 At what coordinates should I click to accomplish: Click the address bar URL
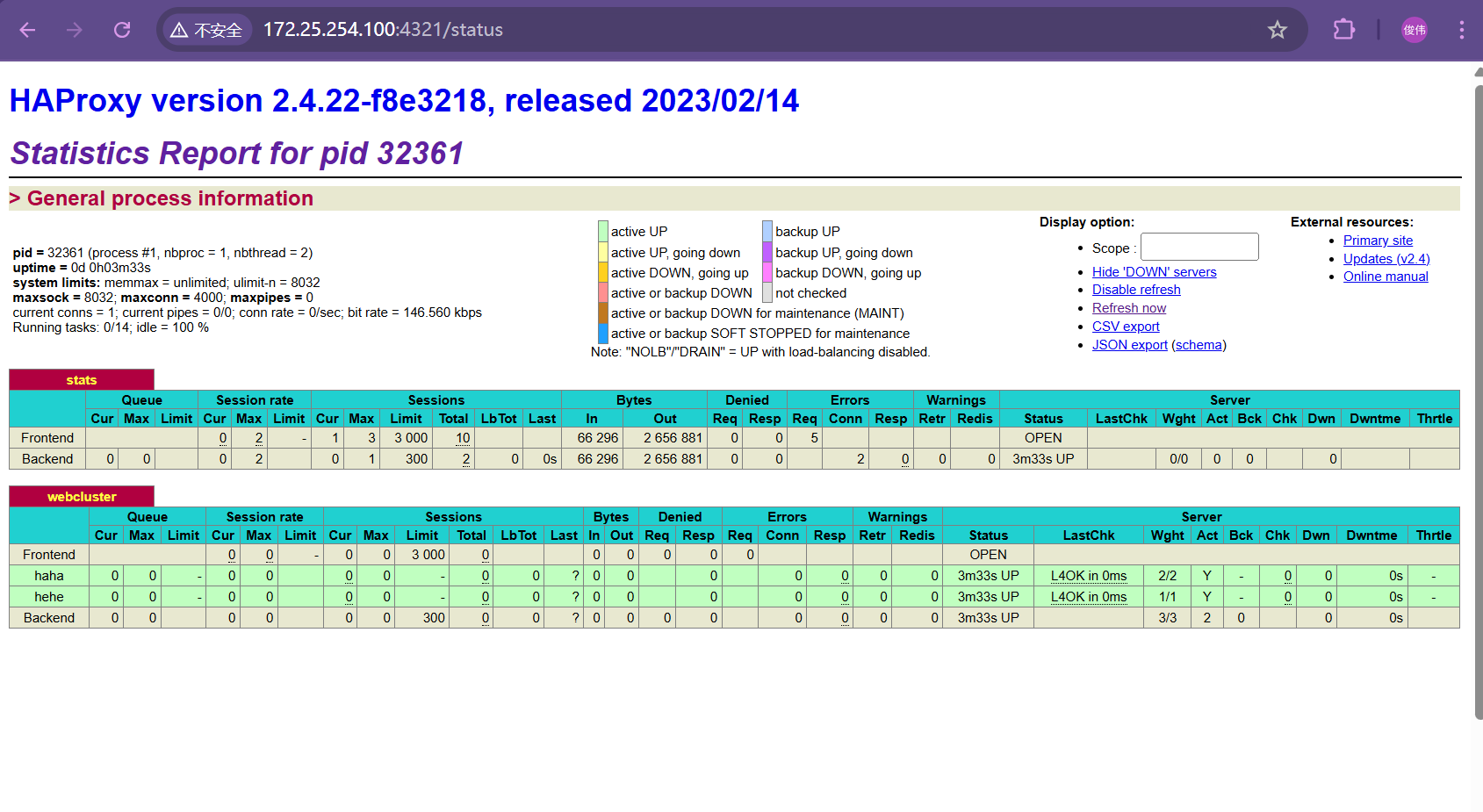[383, 30]
